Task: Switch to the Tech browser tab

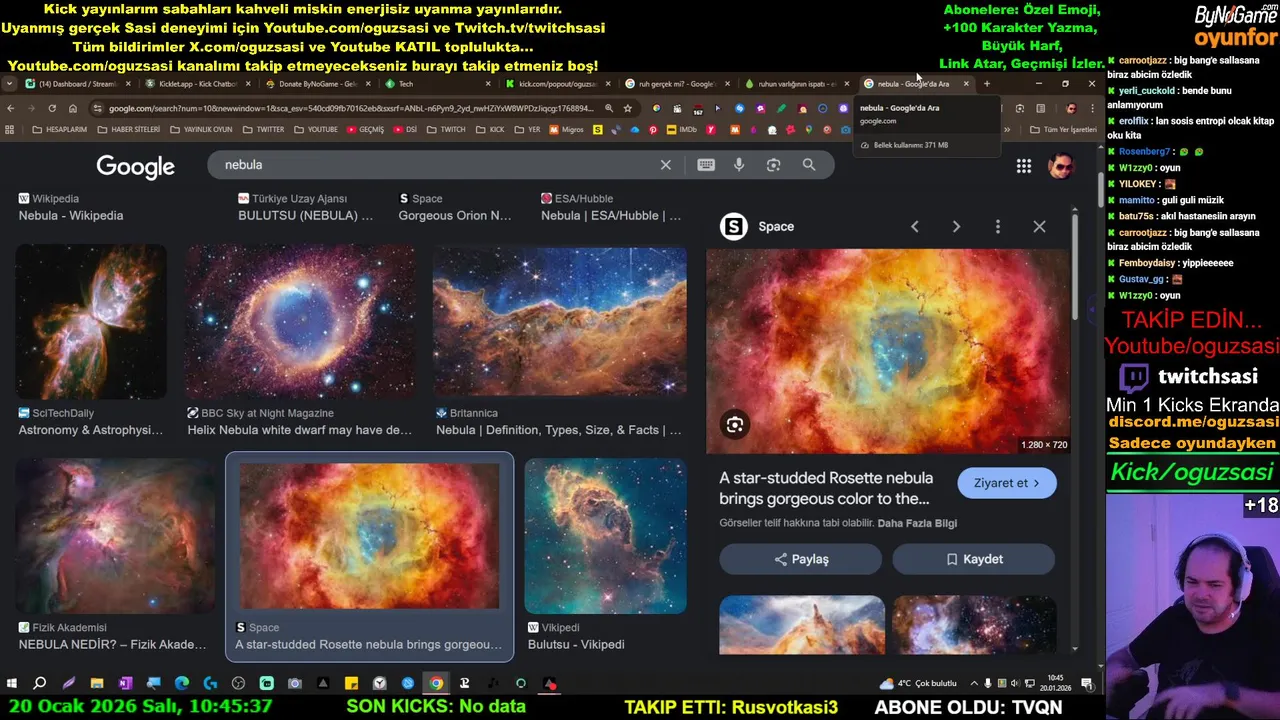Action: coord(436,84)
